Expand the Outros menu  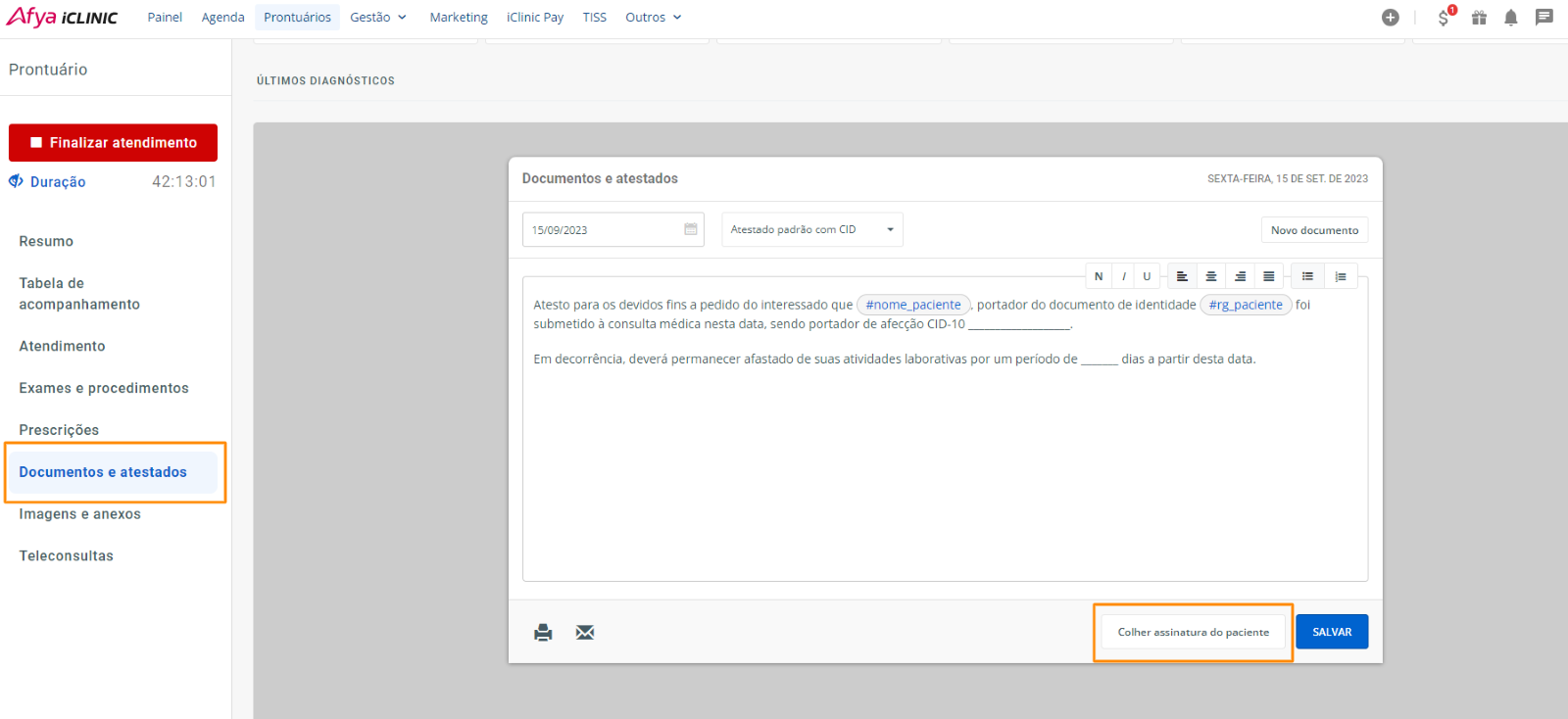coord(653,18)
